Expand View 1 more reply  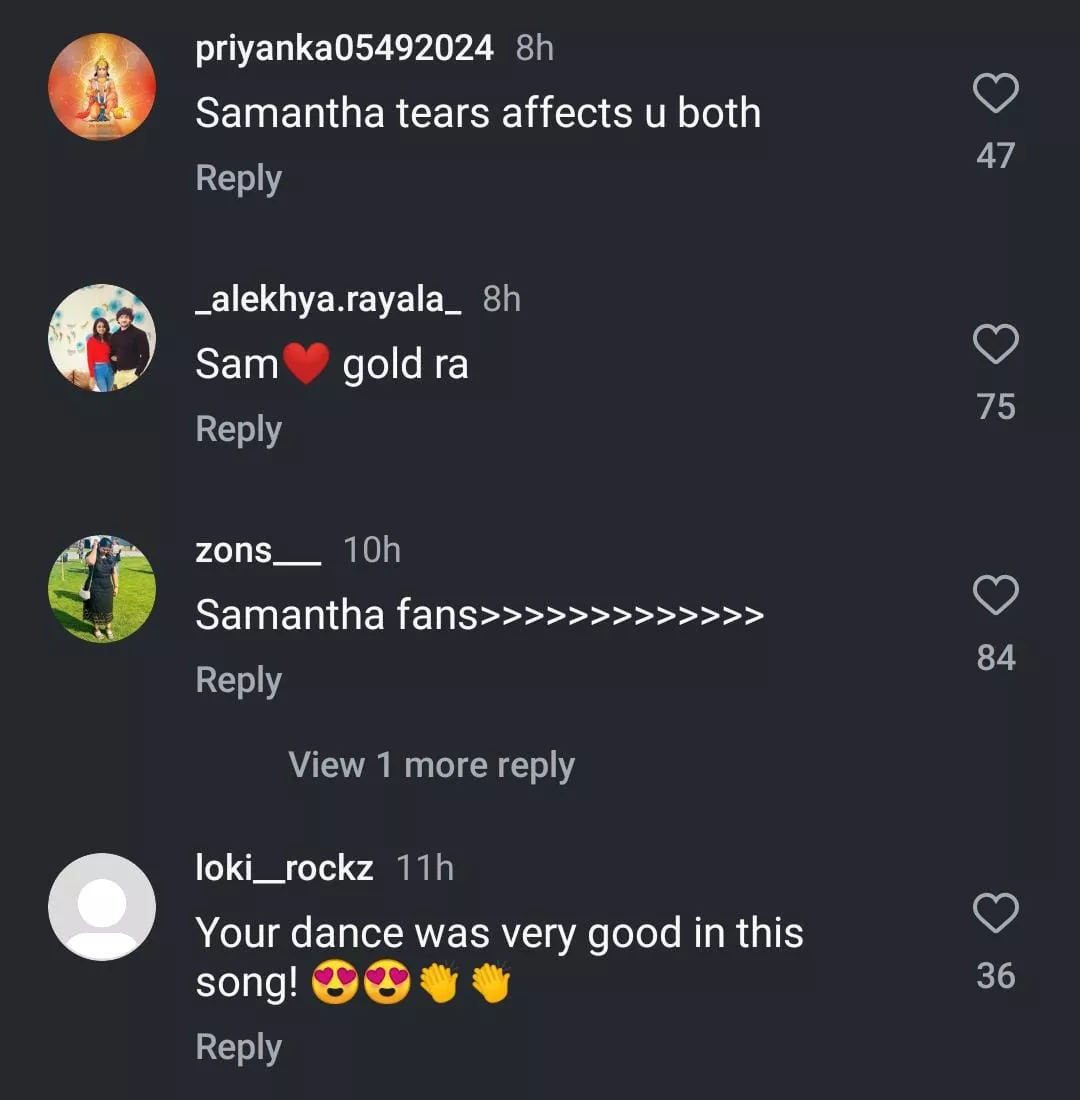pos(431,765)
